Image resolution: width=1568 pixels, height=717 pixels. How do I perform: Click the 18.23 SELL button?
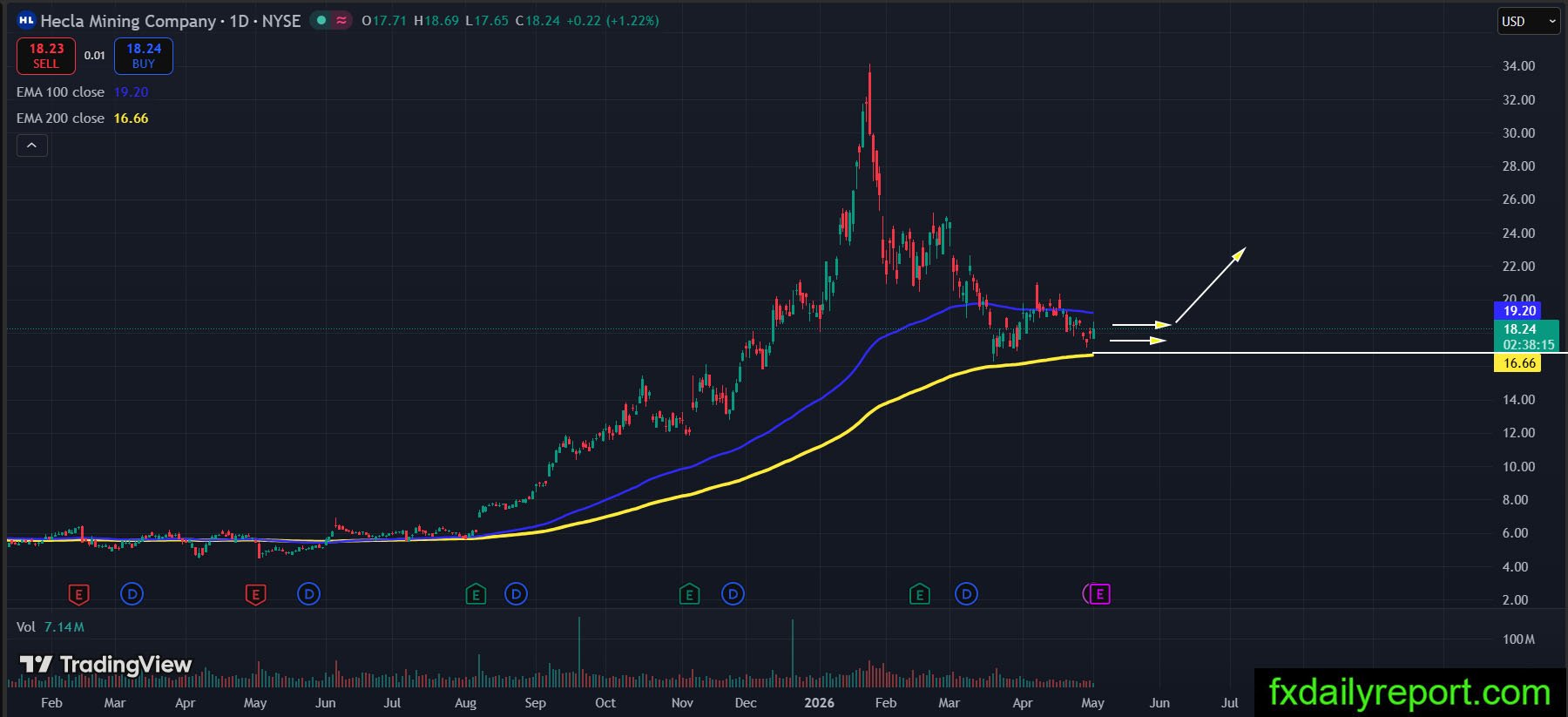coord(46,56)
